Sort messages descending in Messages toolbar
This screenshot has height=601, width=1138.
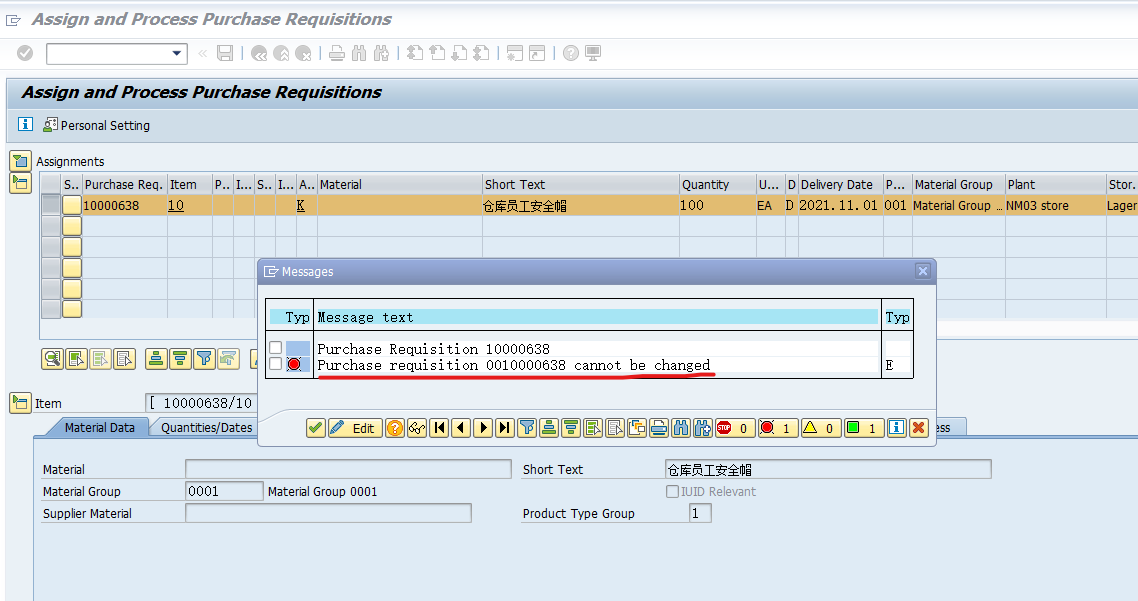(x=571, y=428)
